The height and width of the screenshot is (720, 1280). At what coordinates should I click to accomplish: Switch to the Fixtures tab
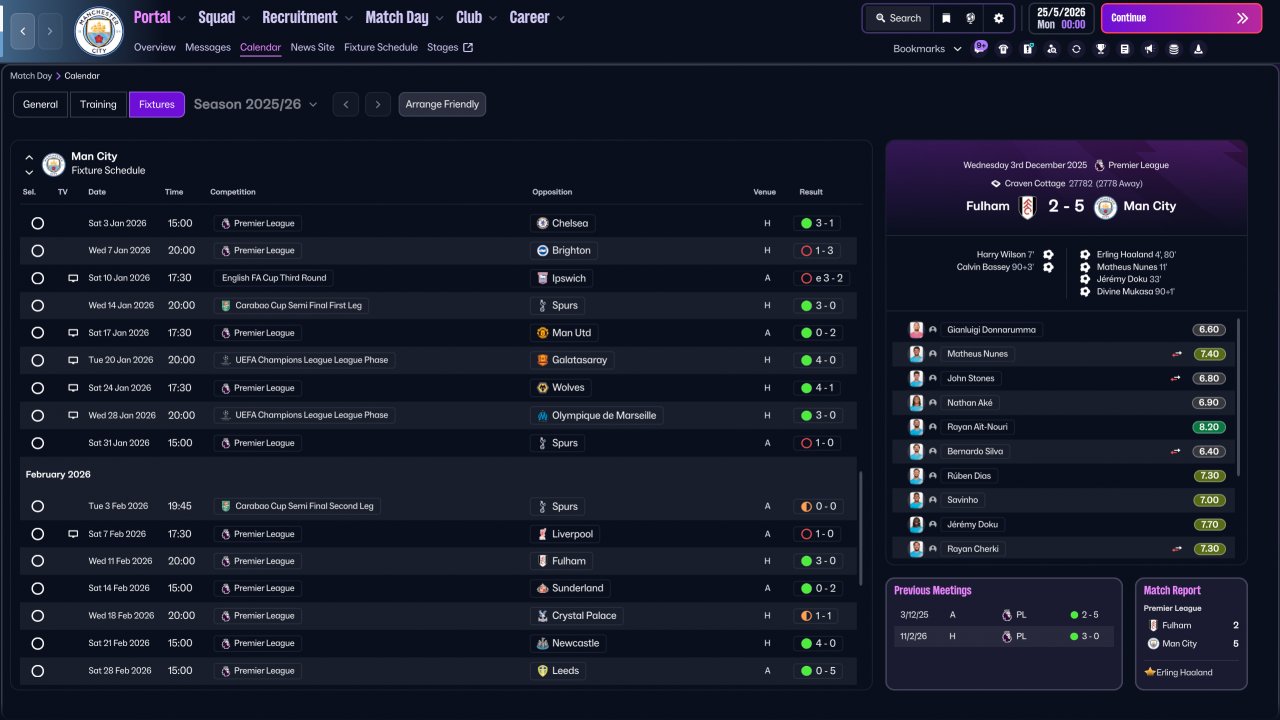pyautogui.click(x=157, y=104)
